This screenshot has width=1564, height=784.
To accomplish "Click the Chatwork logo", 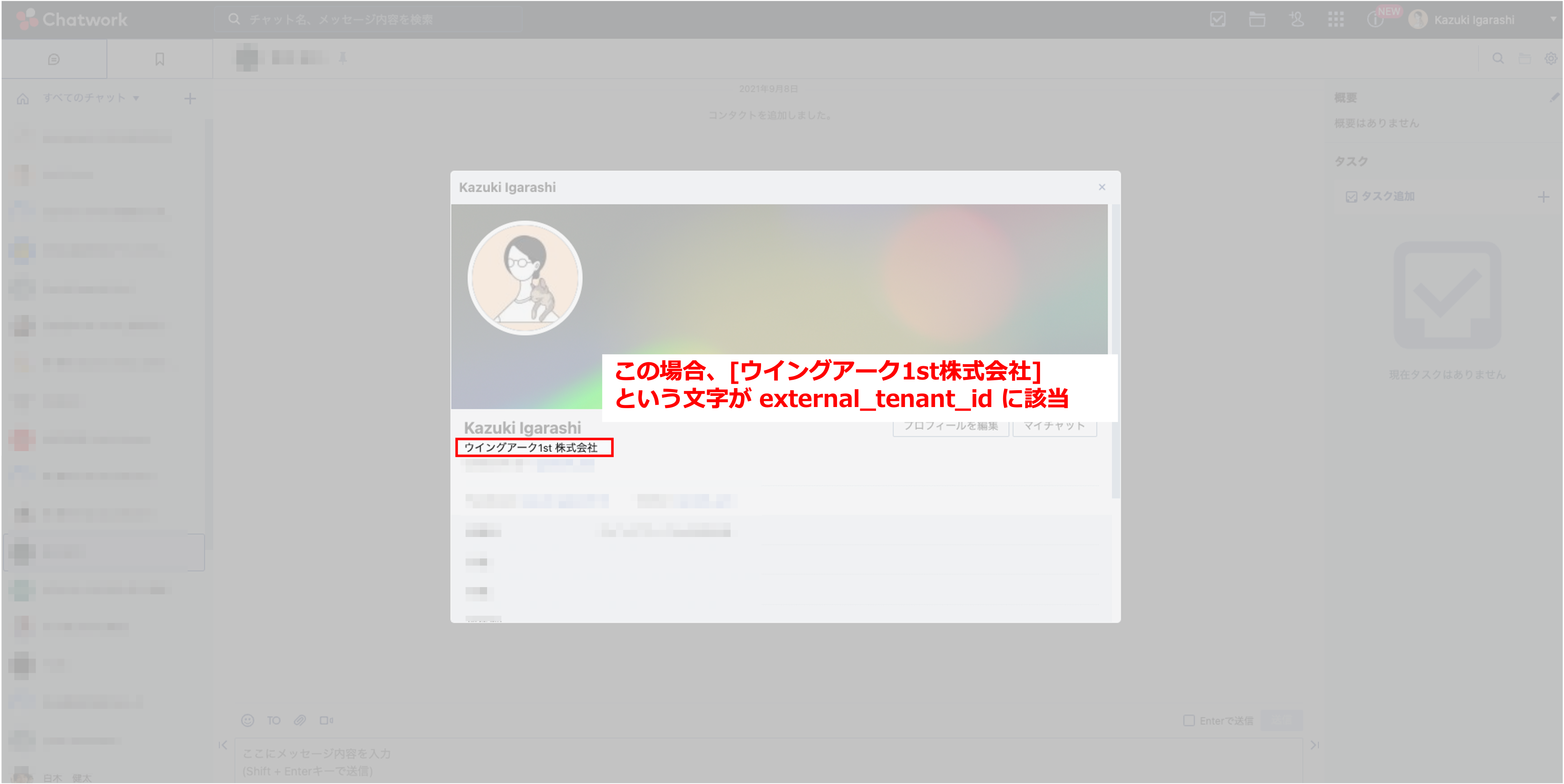I will point(72,19).
